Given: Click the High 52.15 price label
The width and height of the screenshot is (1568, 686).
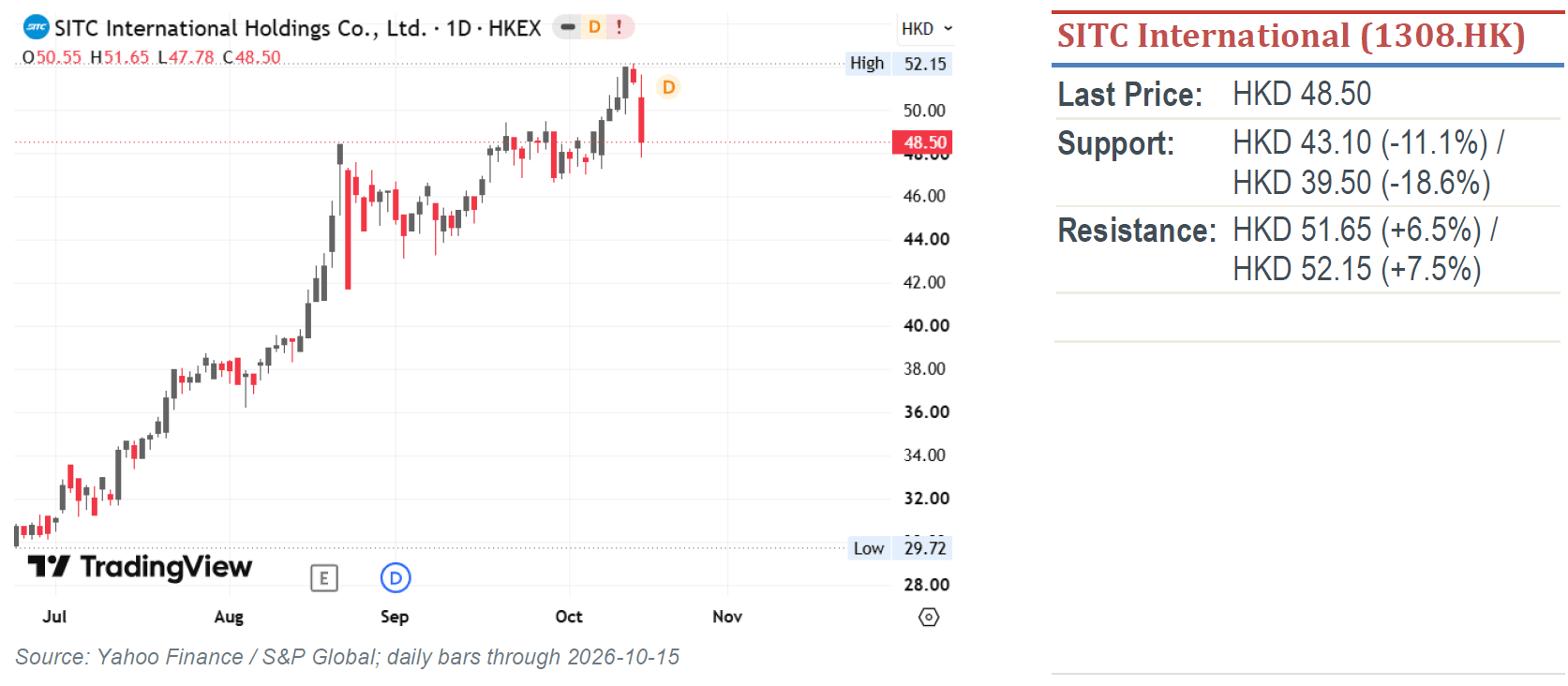Looking at the screenshot, I should pos(899,64).
